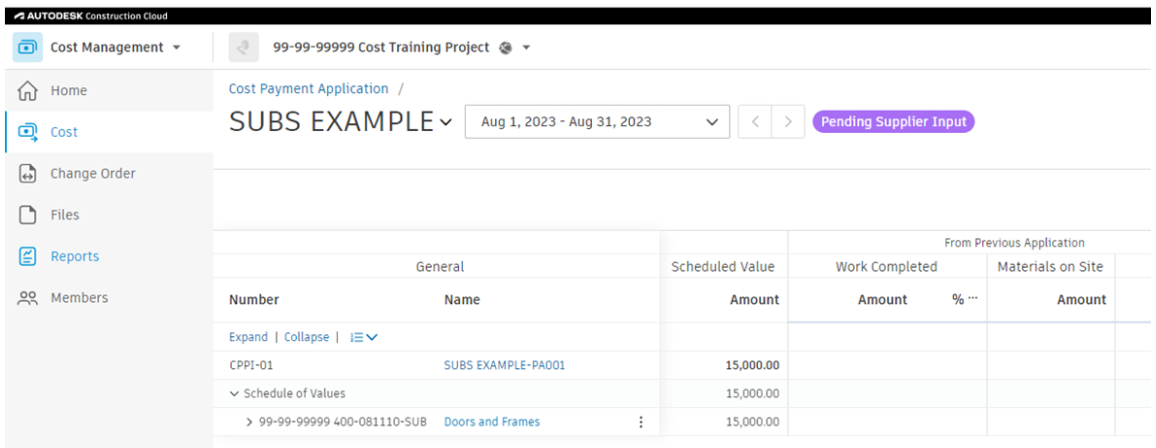Select the bold 15,000.00 amount for CPPI-01
Viewport: 1156px width, 448px height.
point(753,365)
